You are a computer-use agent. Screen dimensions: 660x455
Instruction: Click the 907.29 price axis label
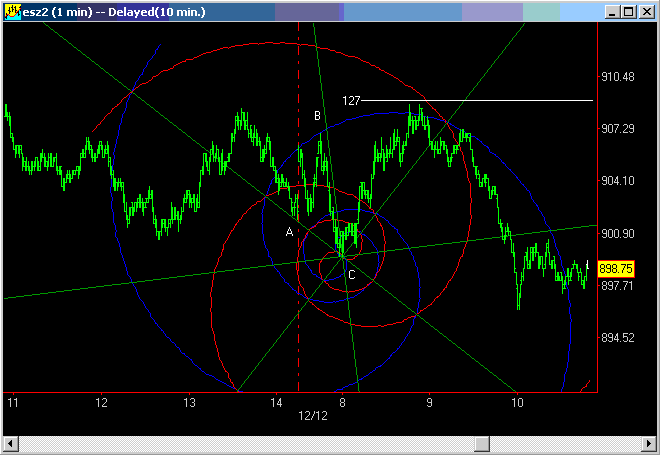[617, 129]
